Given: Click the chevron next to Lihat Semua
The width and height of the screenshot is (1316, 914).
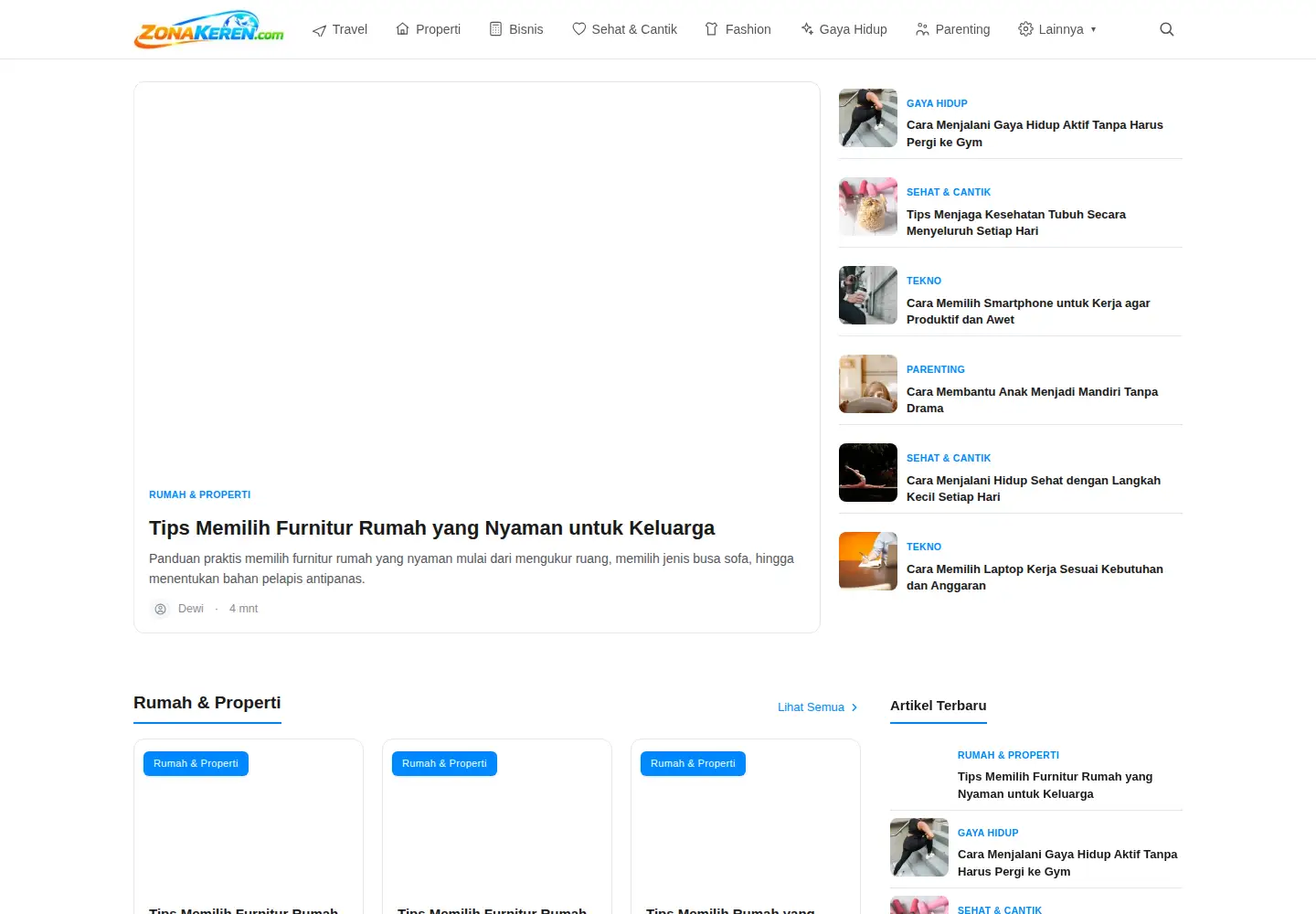Looking at the screenshot, I should pyautogui.click(x=854, y=707).
